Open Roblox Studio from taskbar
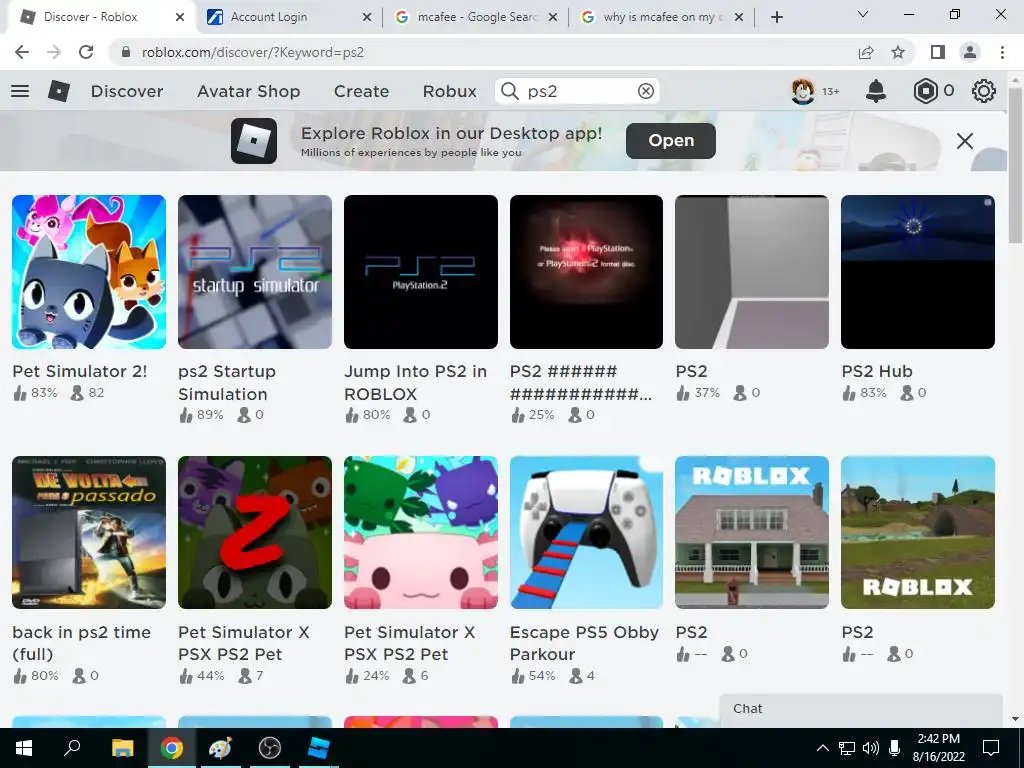 [318, 748]
